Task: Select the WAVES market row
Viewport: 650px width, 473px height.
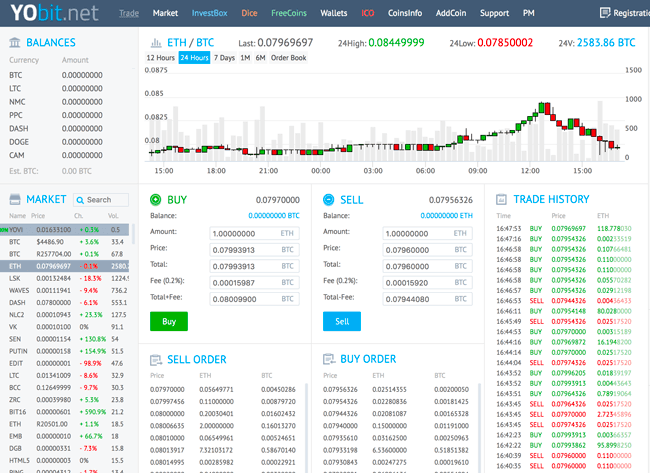Action: point(65,290)
